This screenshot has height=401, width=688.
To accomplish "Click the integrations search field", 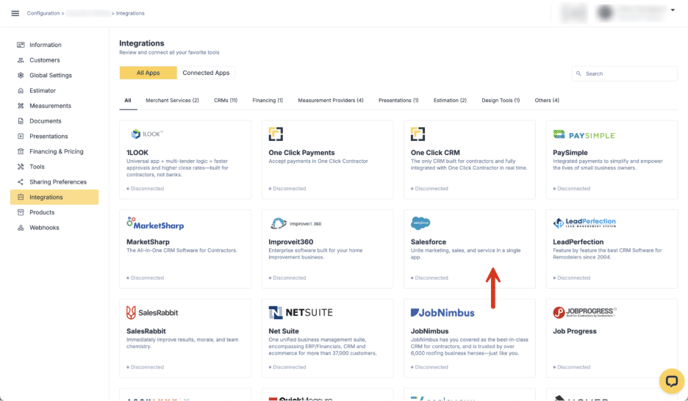I will point(628,74).
